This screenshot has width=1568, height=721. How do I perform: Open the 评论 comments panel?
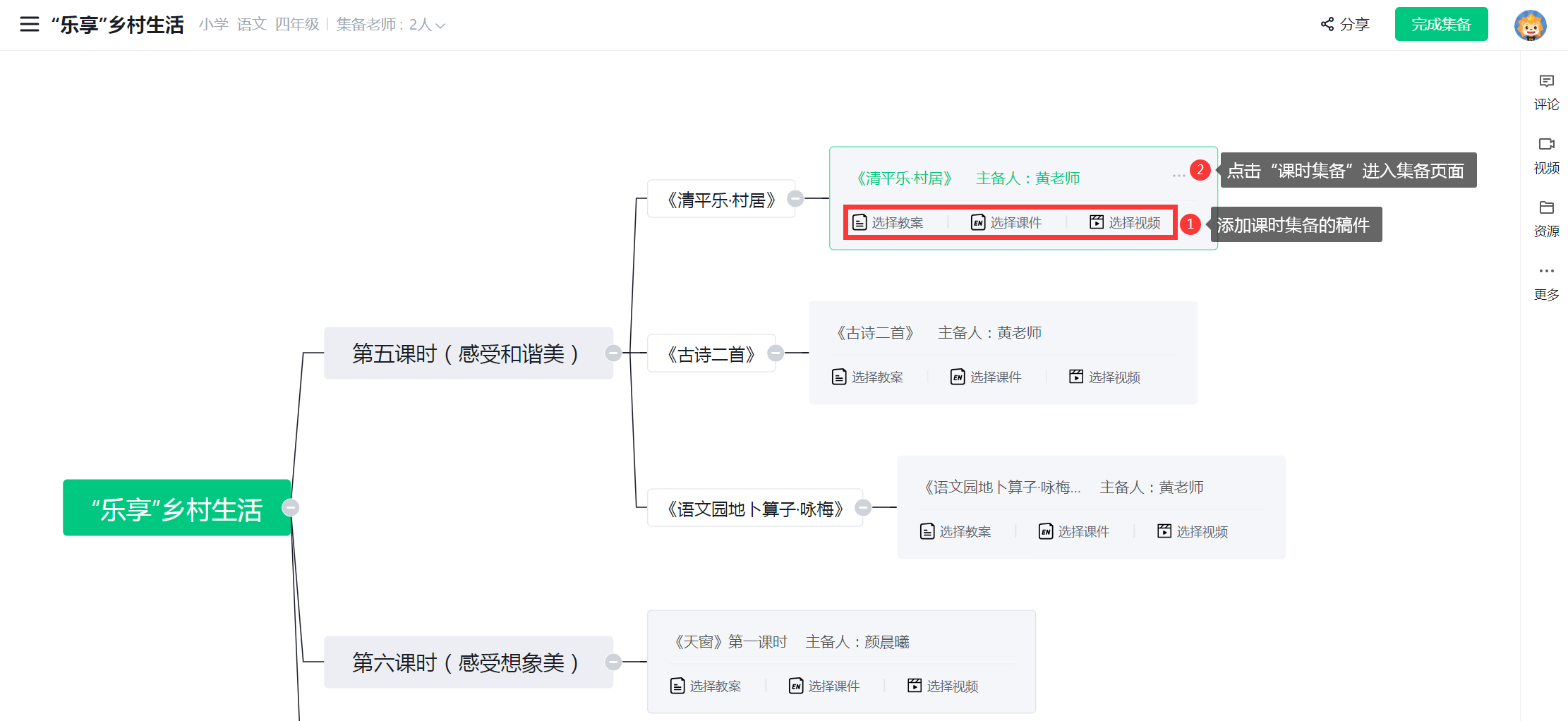(x=1546, y=92)
